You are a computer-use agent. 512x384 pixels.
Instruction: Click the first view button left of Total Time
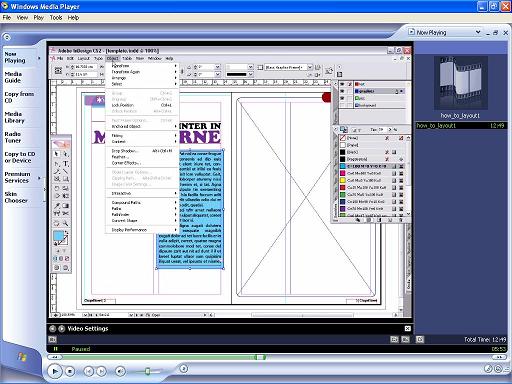tap(394, 339)
